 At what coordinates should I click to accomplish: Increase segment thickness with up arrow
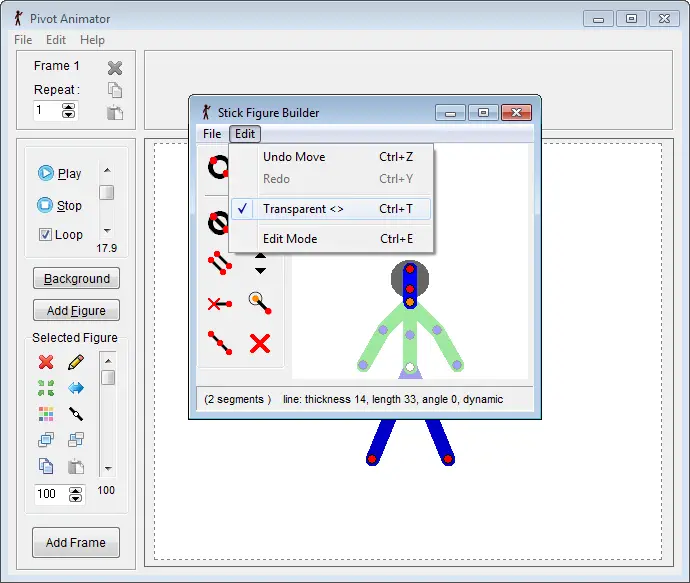click(260, 256)
